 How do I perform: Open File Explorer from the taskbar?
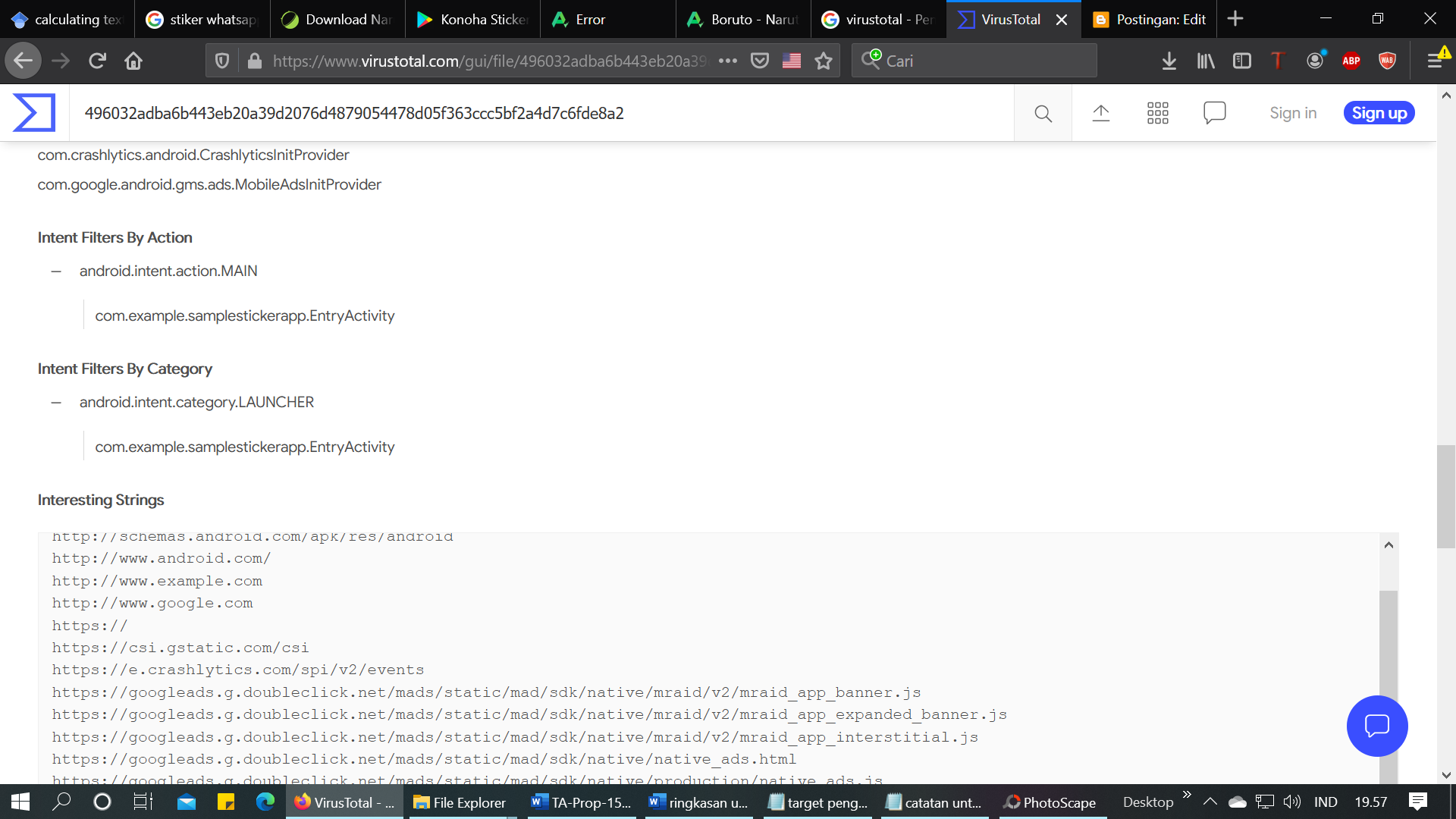pos(460,802)
